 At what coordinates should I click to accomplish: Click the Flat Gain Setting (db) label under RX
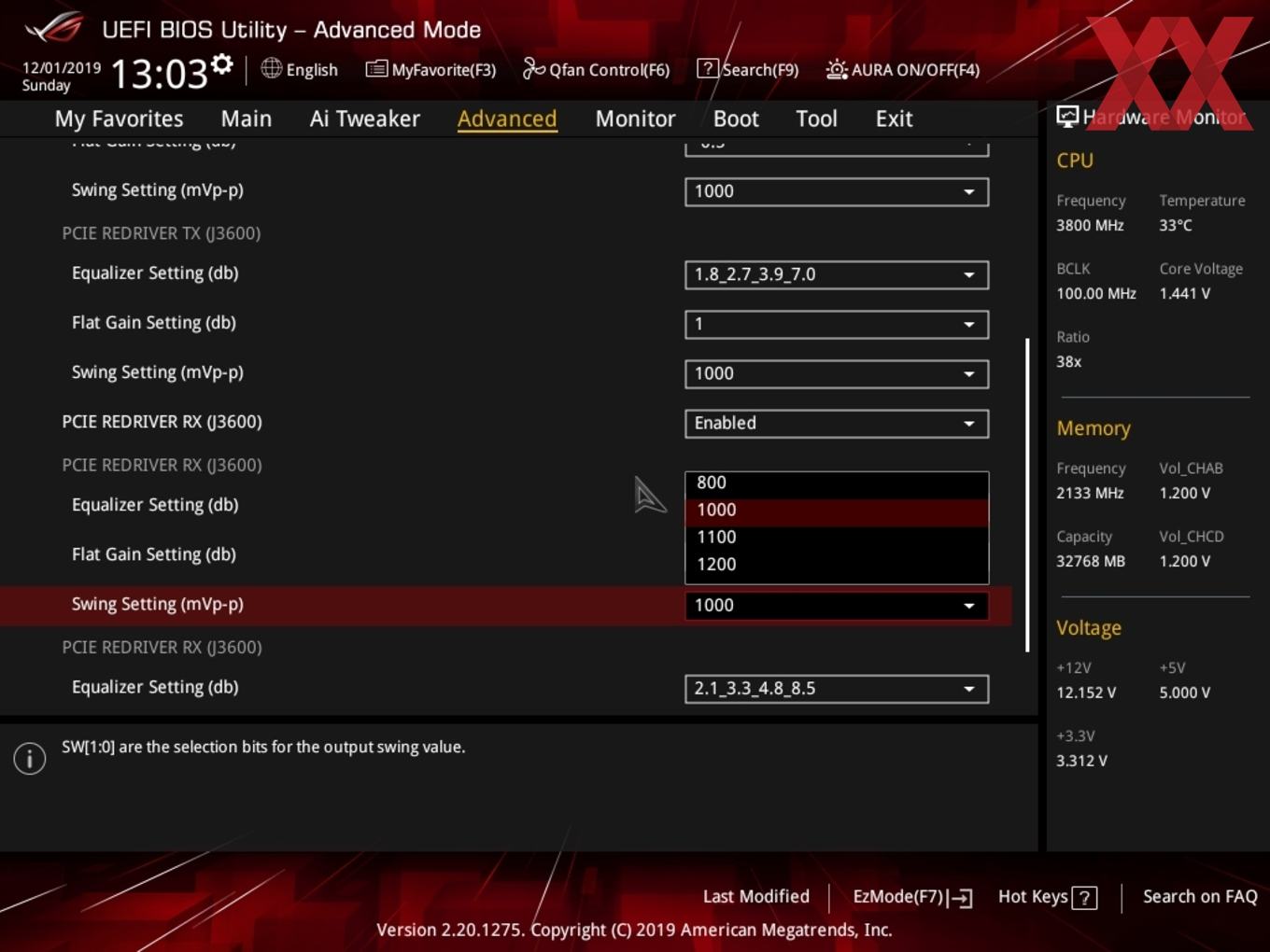click(154, 554)
